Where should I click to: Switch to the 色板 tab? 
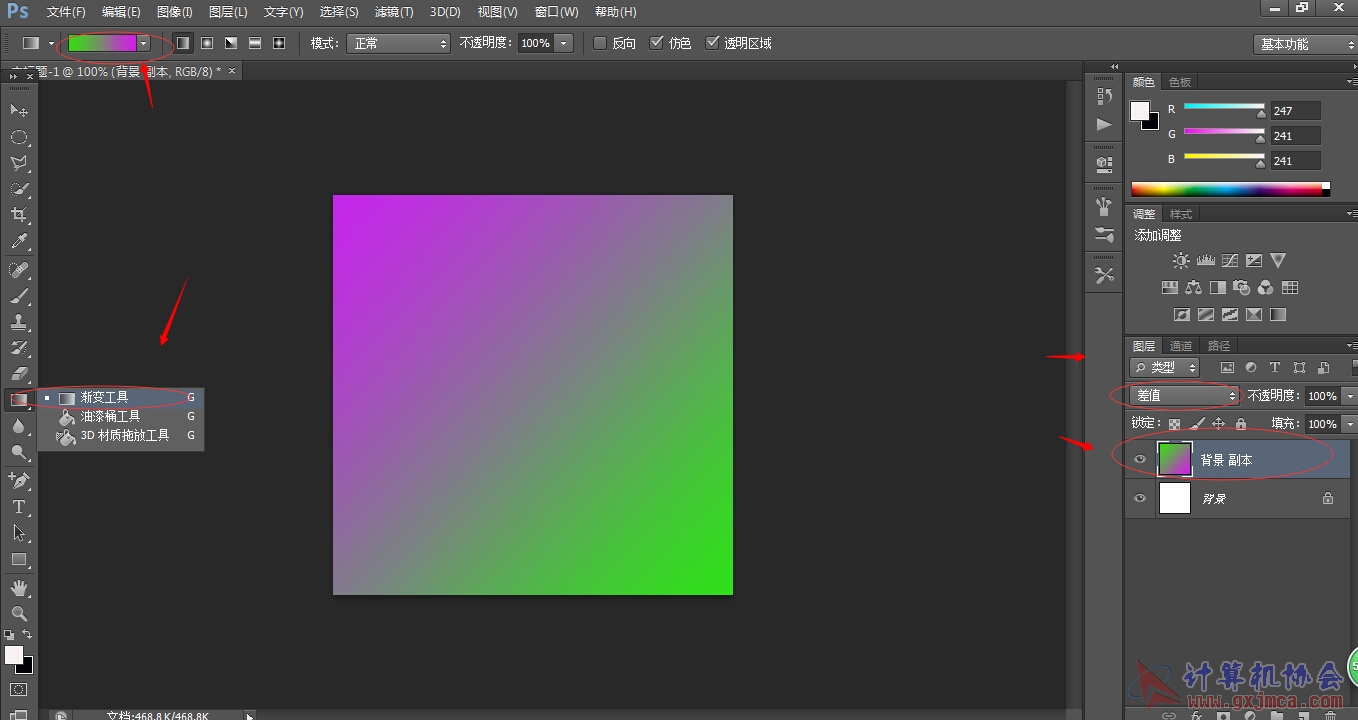point(1180,82)
